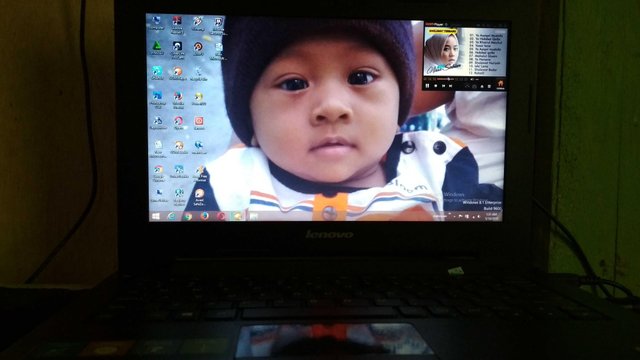Open the red round taskbar icon
The image size is (640, 360).
point(221,216)
